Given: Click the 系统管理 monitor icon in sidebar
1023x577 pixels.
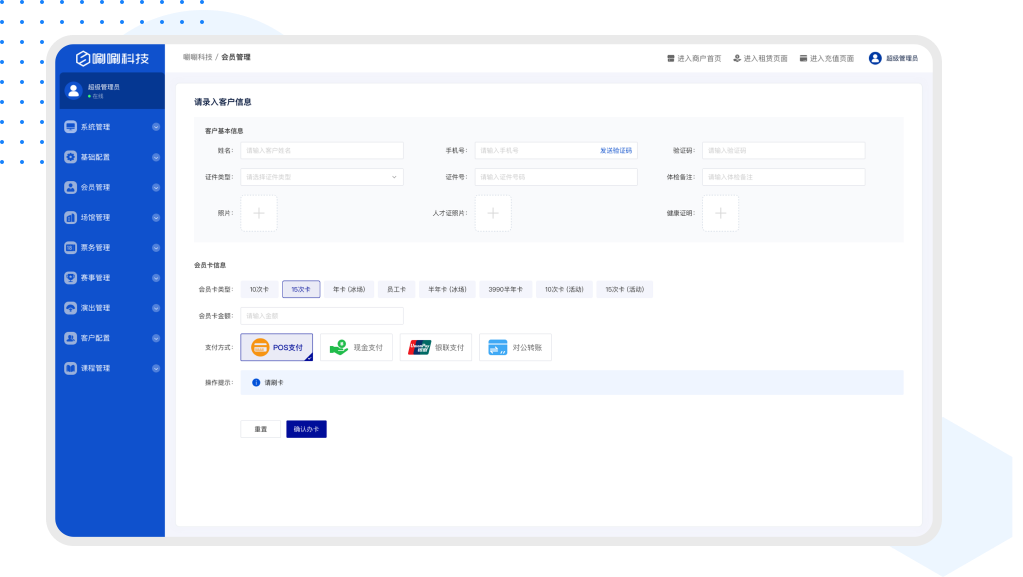Looking at the screenshot, I should (70, 127).
